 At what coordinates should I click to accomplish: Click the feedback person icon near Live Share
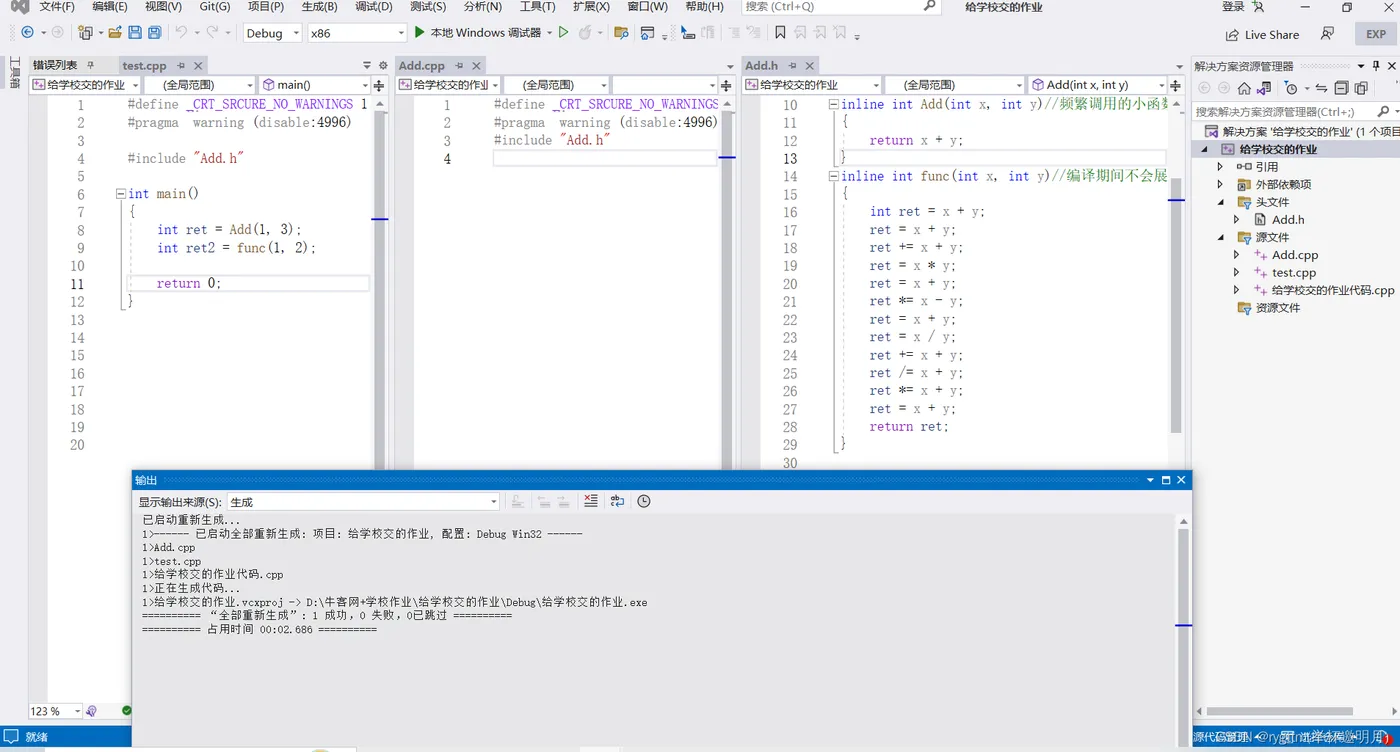1327,34
